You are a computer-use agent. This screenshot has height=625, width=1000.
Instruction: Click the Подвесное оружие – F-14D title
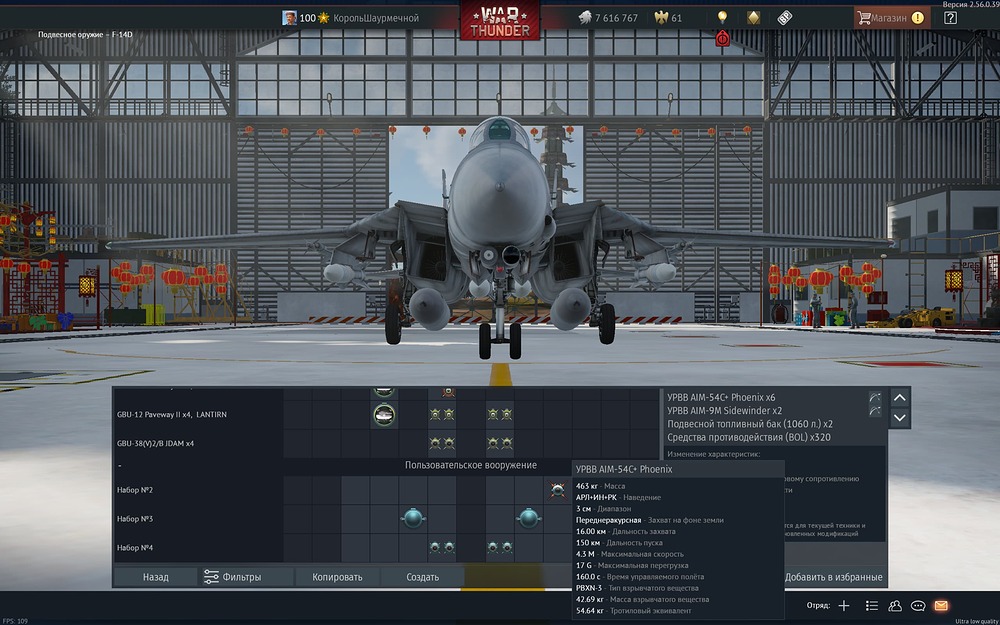(x=85, y=34)
